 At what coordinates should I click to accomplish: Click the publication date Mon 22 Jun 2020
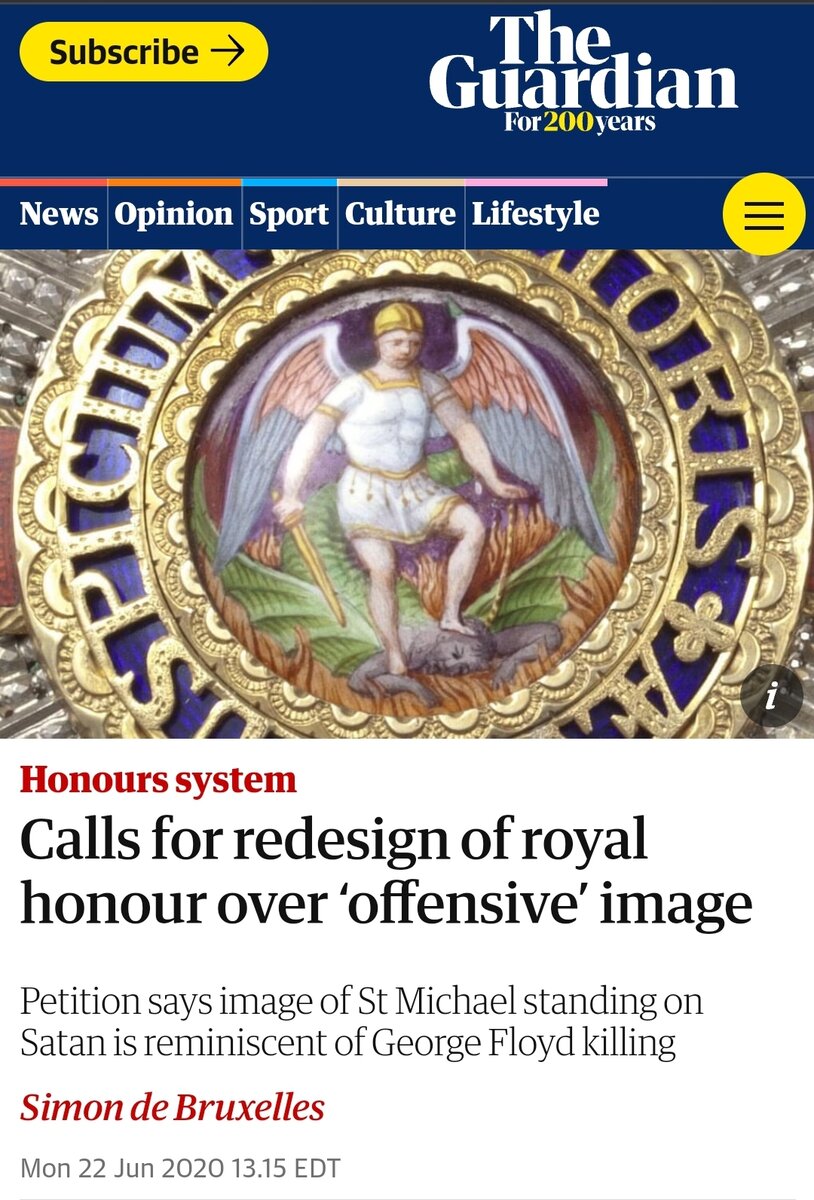point(181,1167)
